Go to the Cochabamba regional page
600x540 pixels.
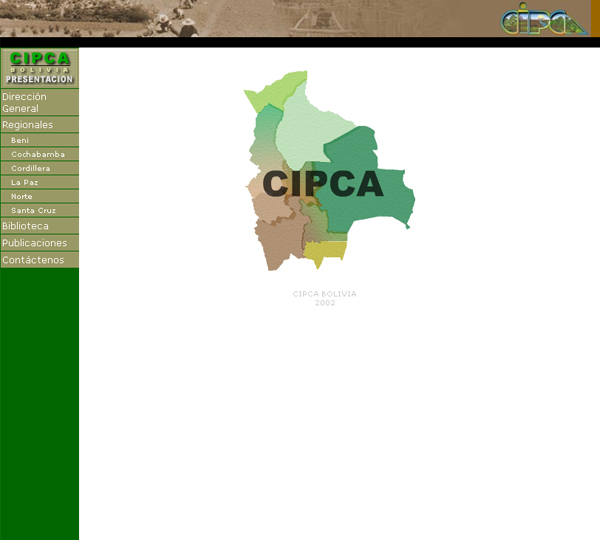coord(39,154)
